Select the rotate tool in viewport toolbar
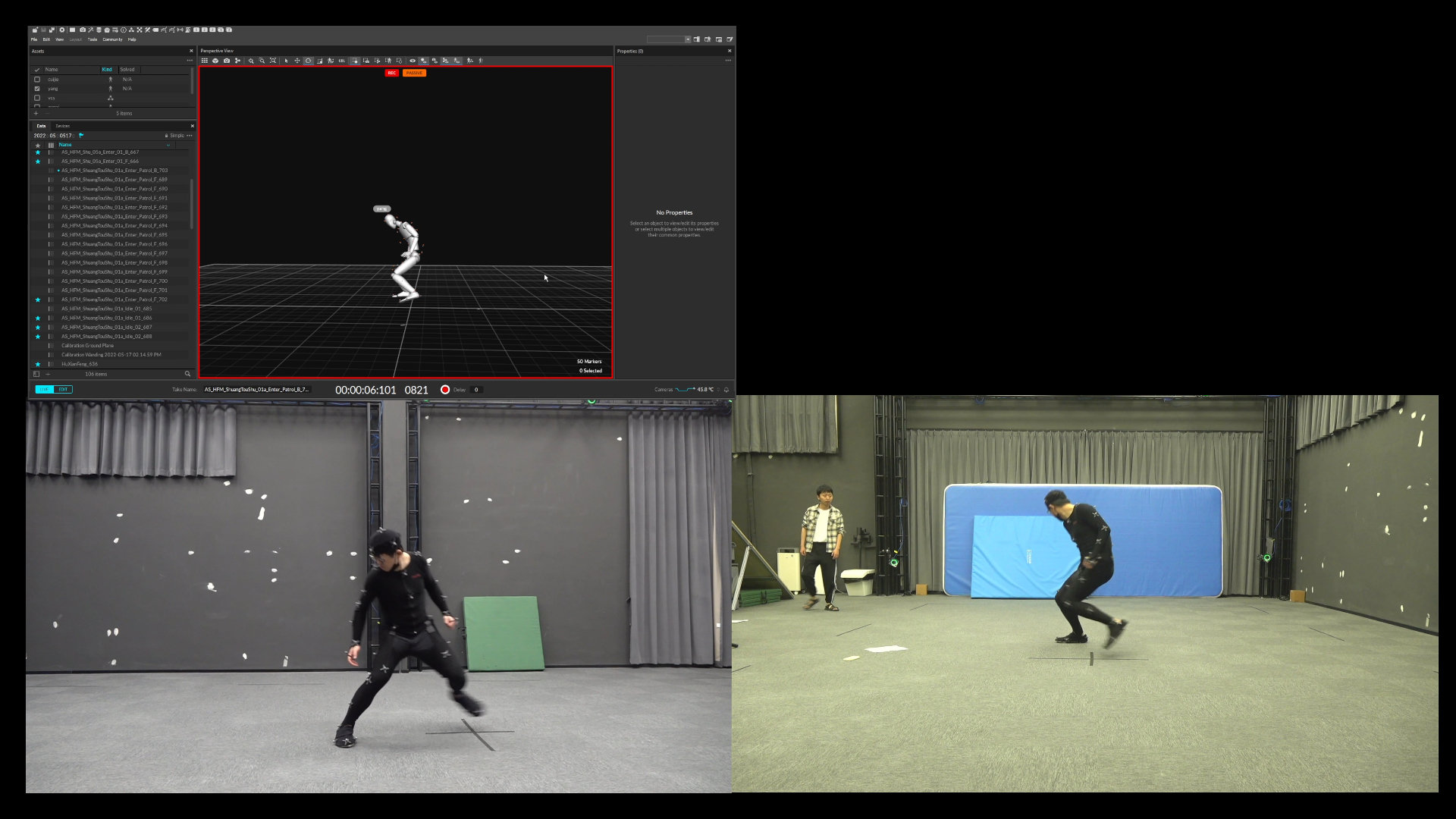The image size is (1456, 819). 308,61
